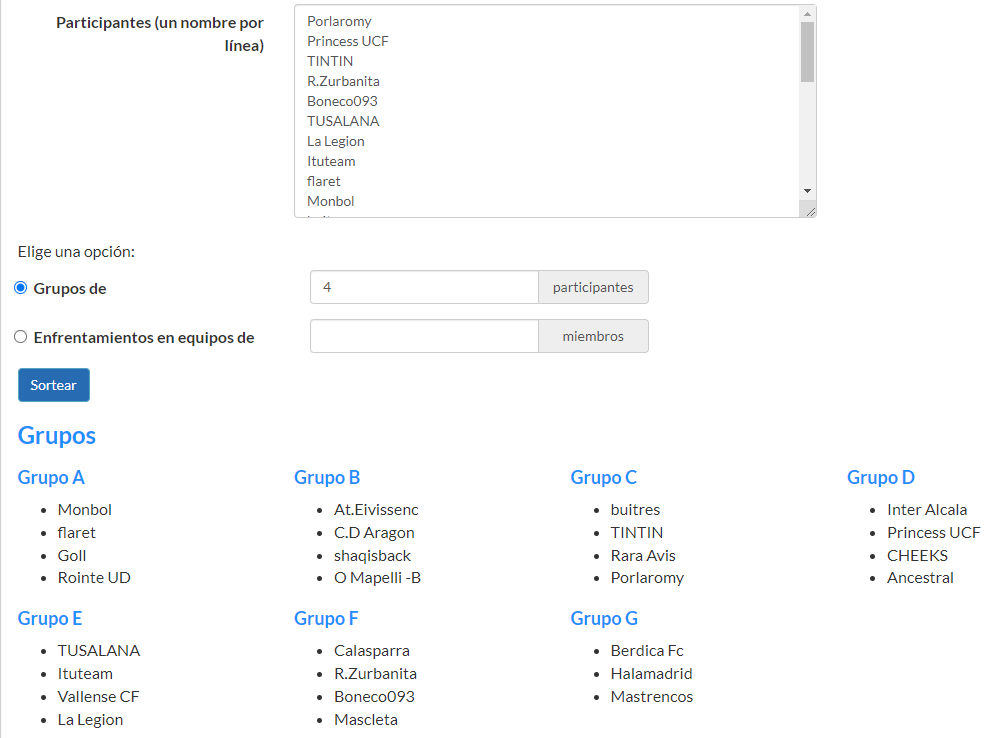
Task: Focus the empty team members input field
Action: click(x=424, y=336)
